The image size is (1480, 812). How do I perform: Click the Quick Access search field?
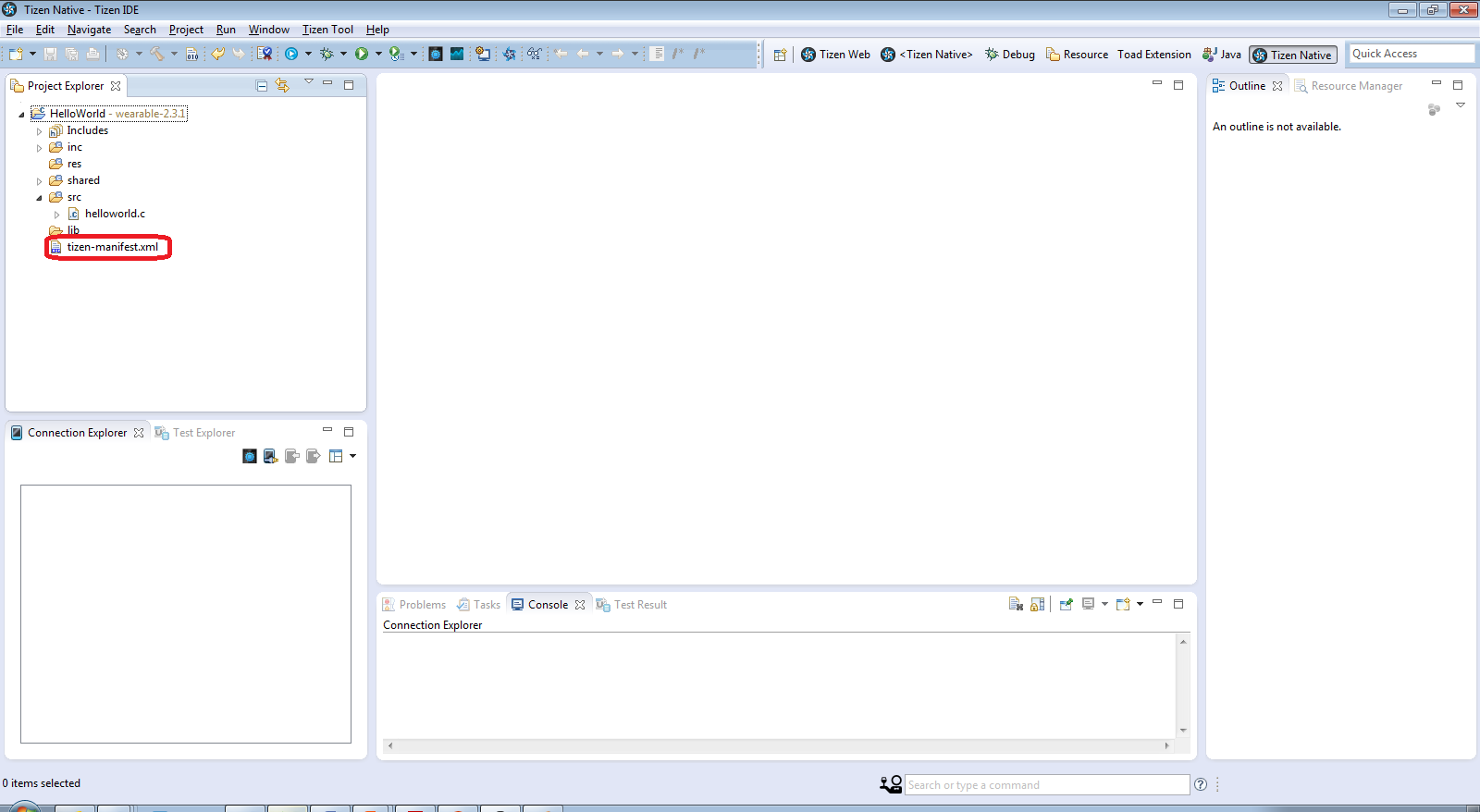click(1411, 54)
